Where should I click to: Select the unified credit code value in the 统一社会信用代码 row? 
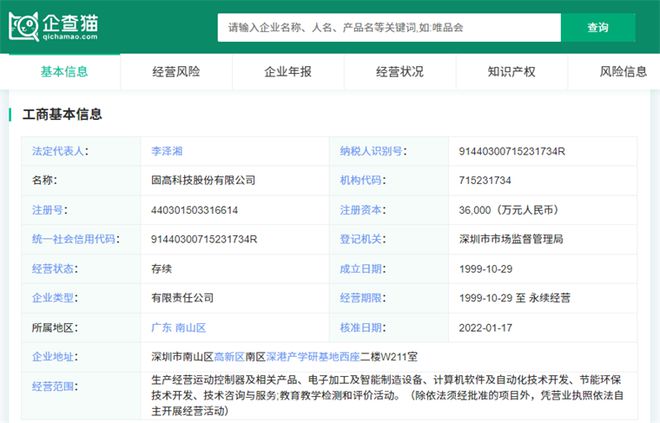[204, 239]
